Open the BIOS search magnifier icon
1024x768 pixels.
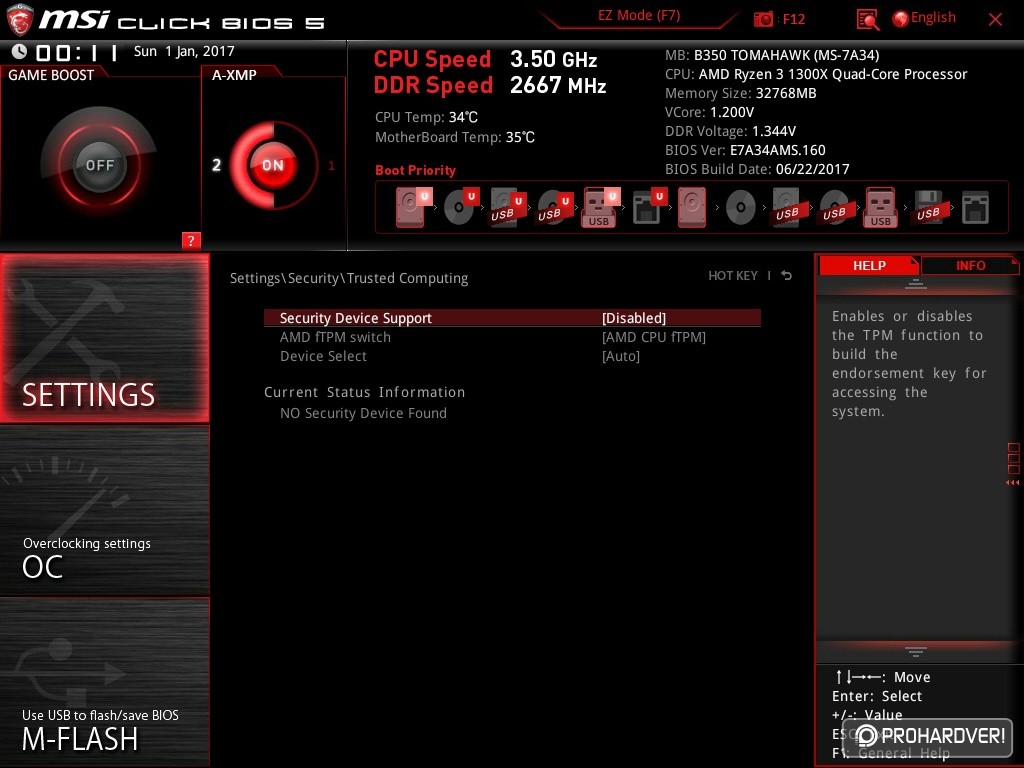coord(867,20)
